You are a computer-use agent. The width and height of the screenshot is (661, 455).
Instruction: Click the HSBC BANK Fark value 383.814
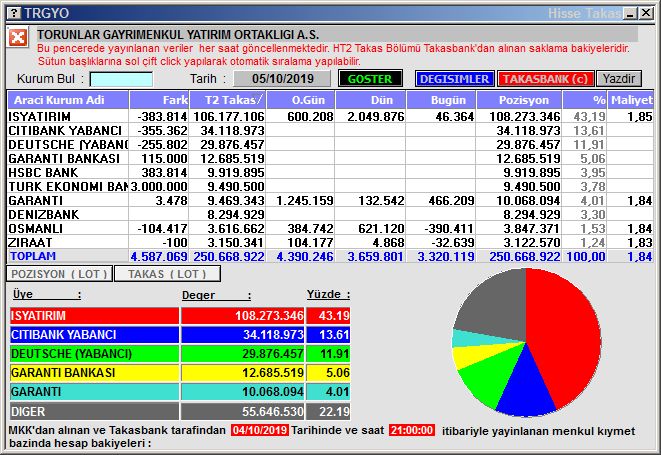point(164,172)
